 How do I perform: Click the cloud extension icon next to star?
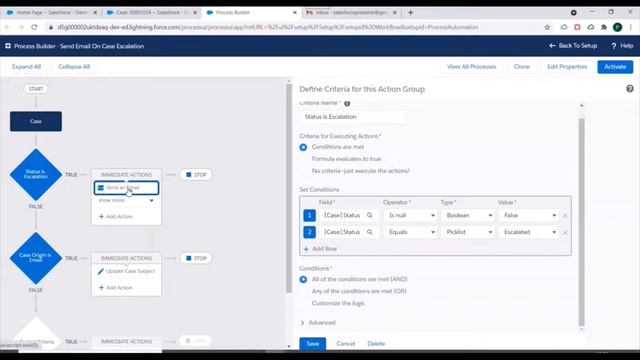564,27
